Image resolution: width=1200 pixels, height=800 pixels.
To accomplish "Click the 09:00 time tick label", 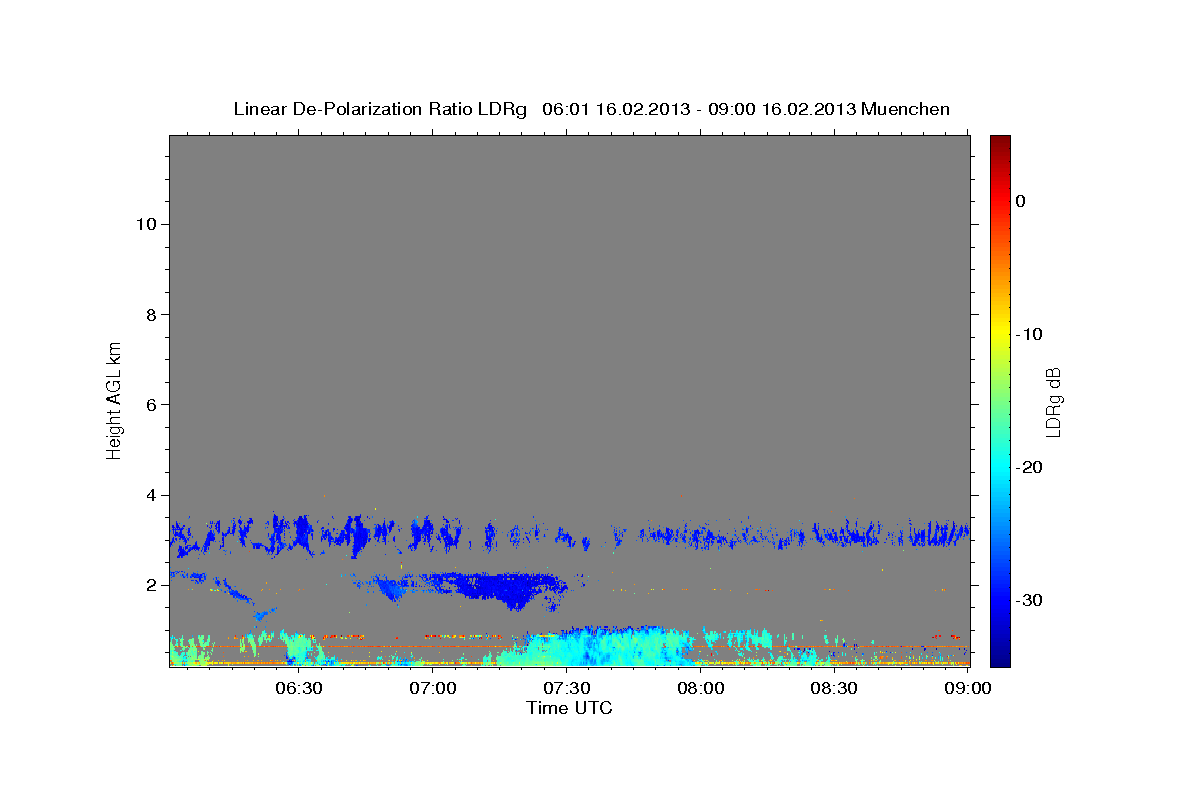I will coord(968,688).
